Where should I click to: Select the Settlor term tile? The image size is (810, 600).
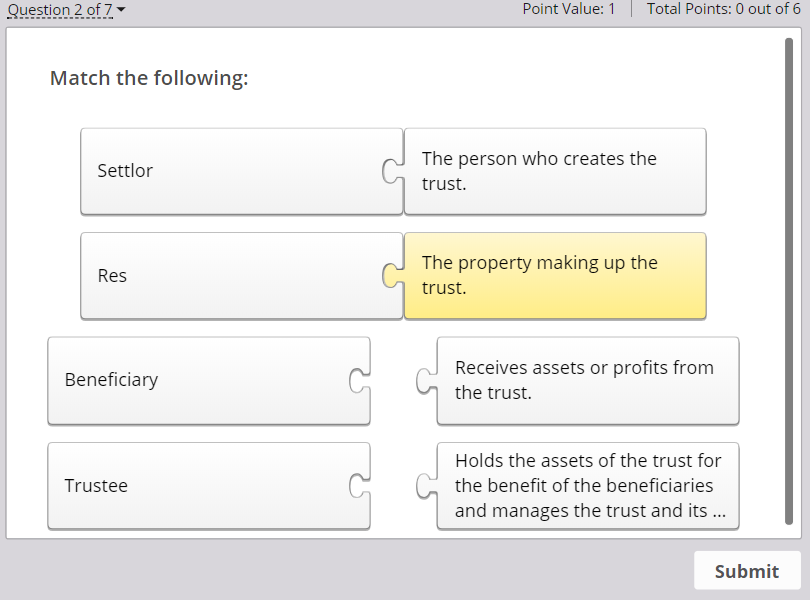230,171
